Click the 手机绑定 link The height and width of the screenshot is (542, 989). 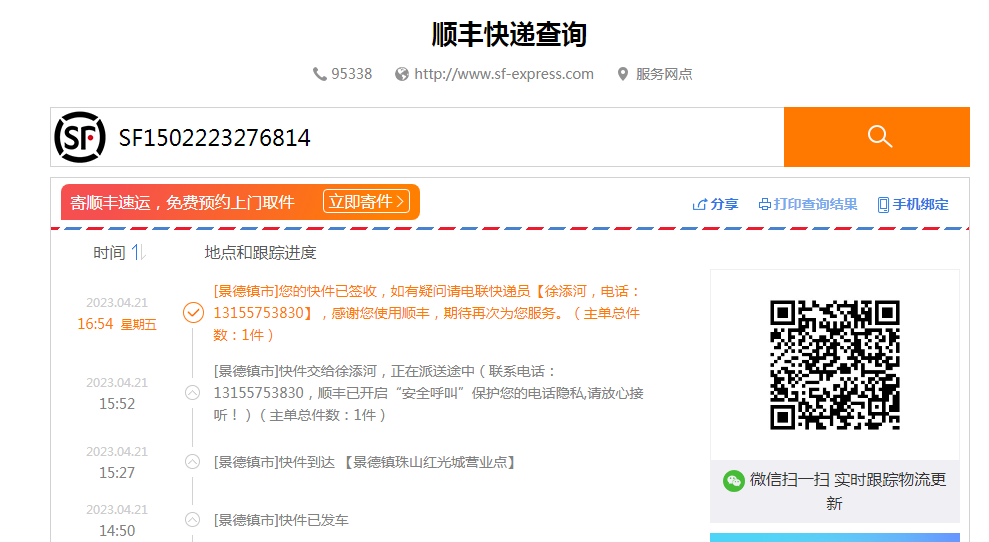tap(920, 204)
